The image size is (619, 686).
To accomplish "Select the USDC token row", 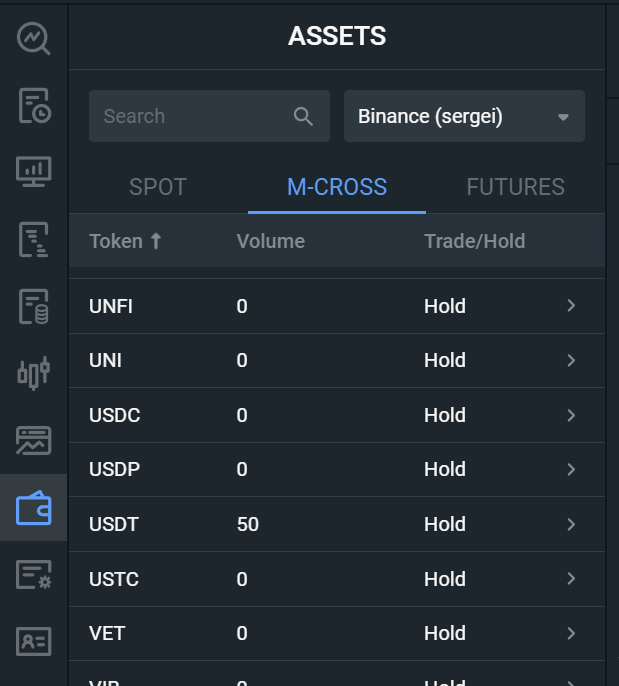I will click(x=115, y=415).
